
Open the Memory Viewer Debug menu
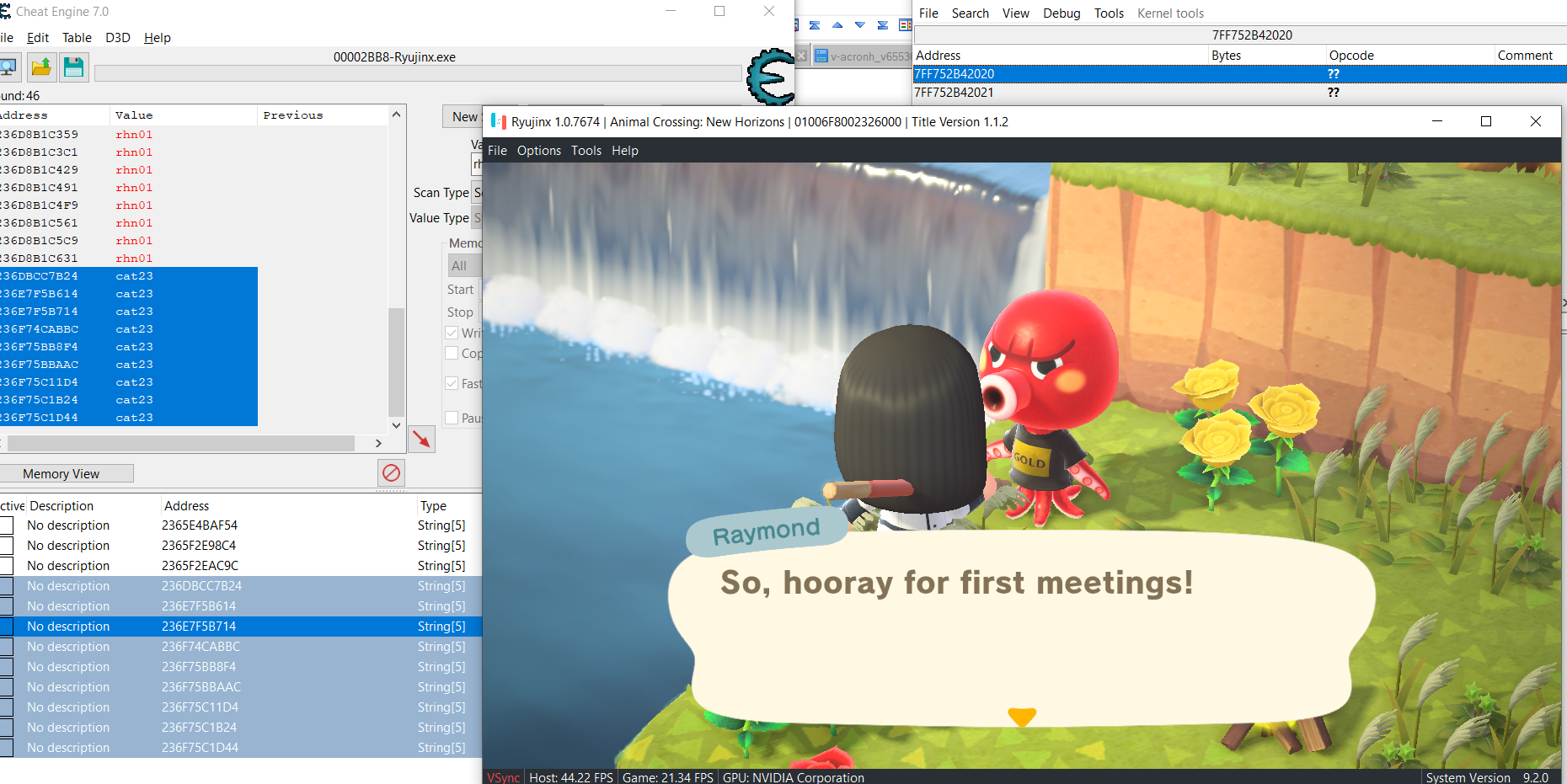click(1062, 13)
